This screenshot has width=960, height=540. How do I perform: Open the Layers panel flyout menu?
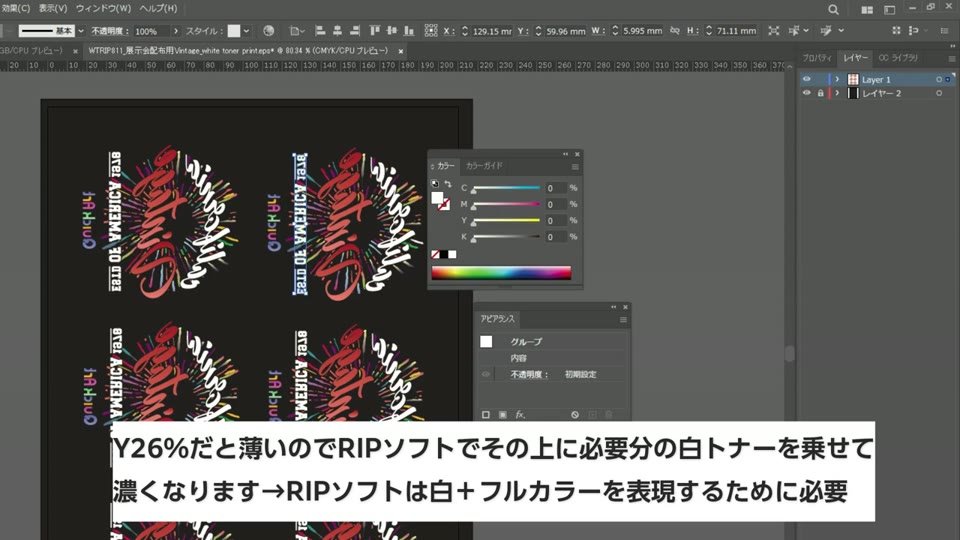click(951, 58)
